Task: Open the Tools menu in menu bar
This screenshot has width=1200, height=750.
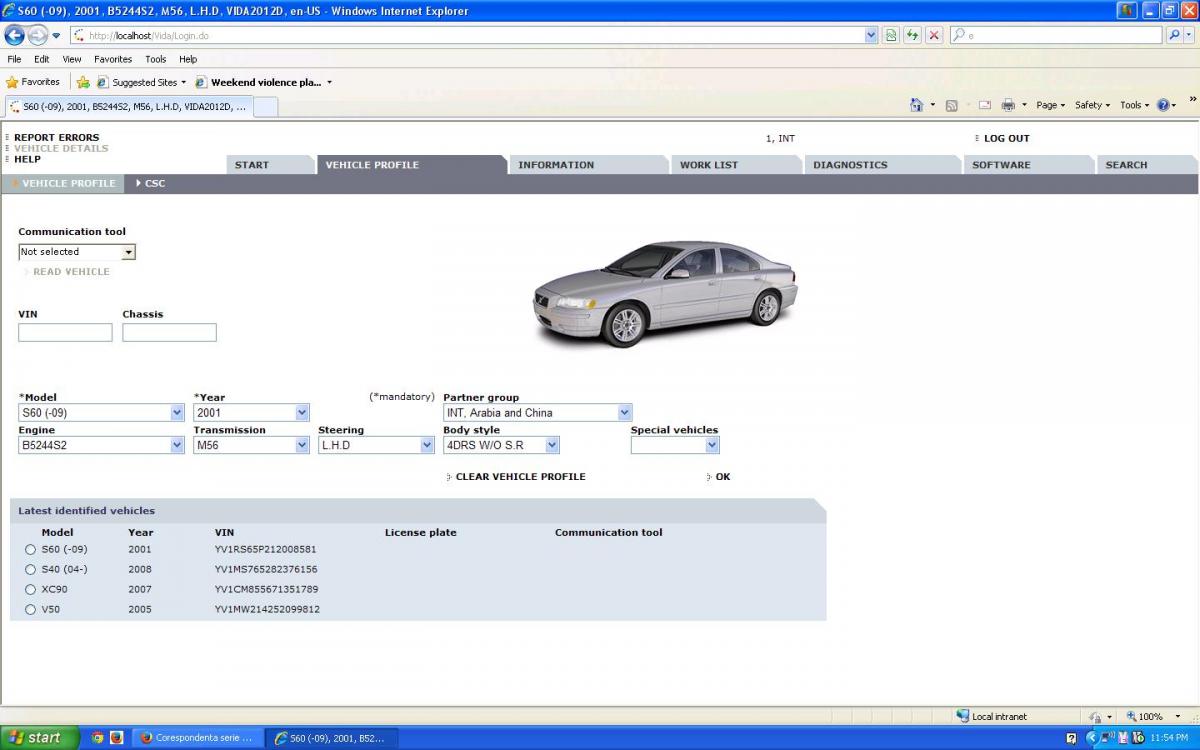Action: (156, 59)
